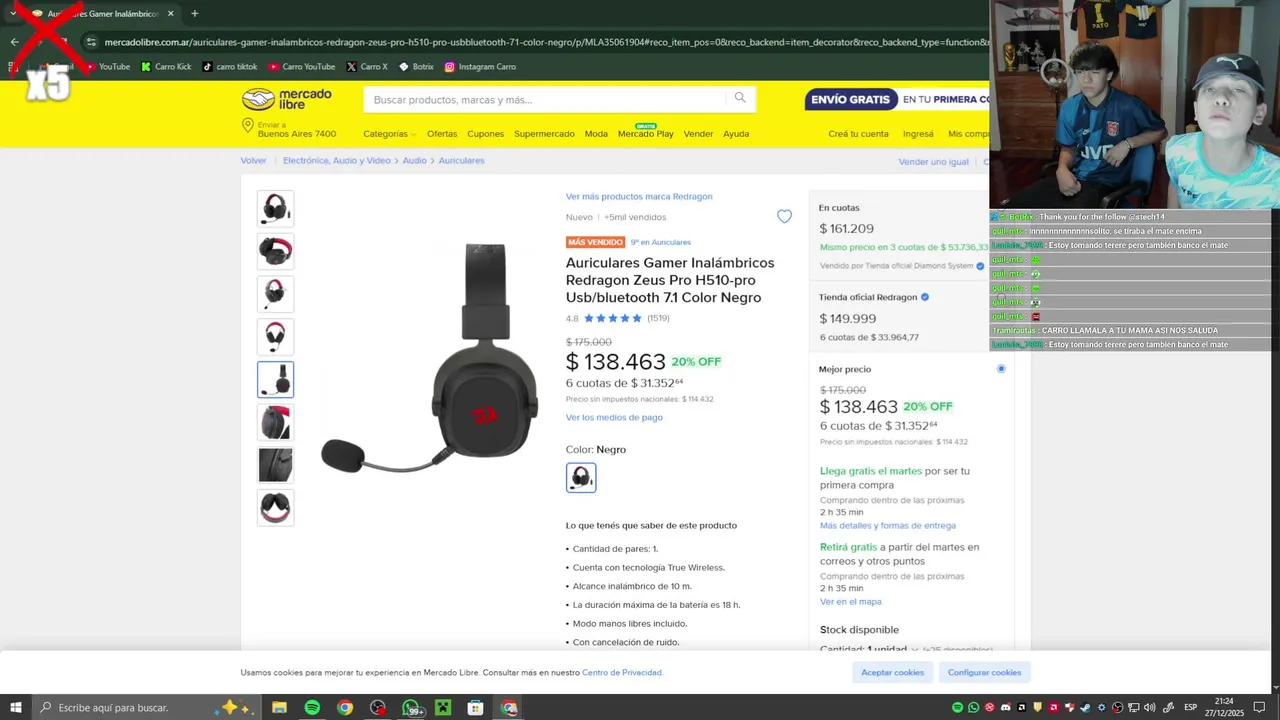1280x720 pixels.
Task: Open the Windows Start menu
Action: [16, 707]
